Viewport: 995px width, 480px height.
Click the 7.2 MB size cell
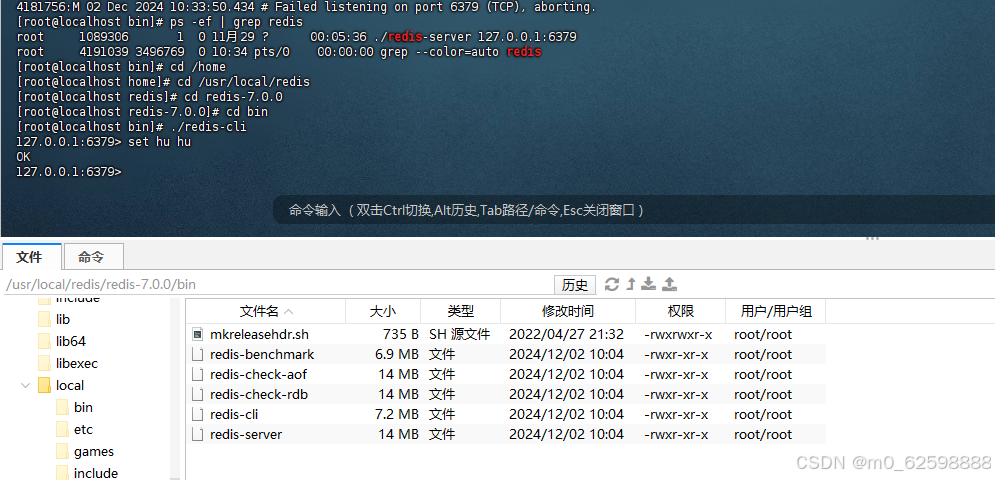pos(395,415)
